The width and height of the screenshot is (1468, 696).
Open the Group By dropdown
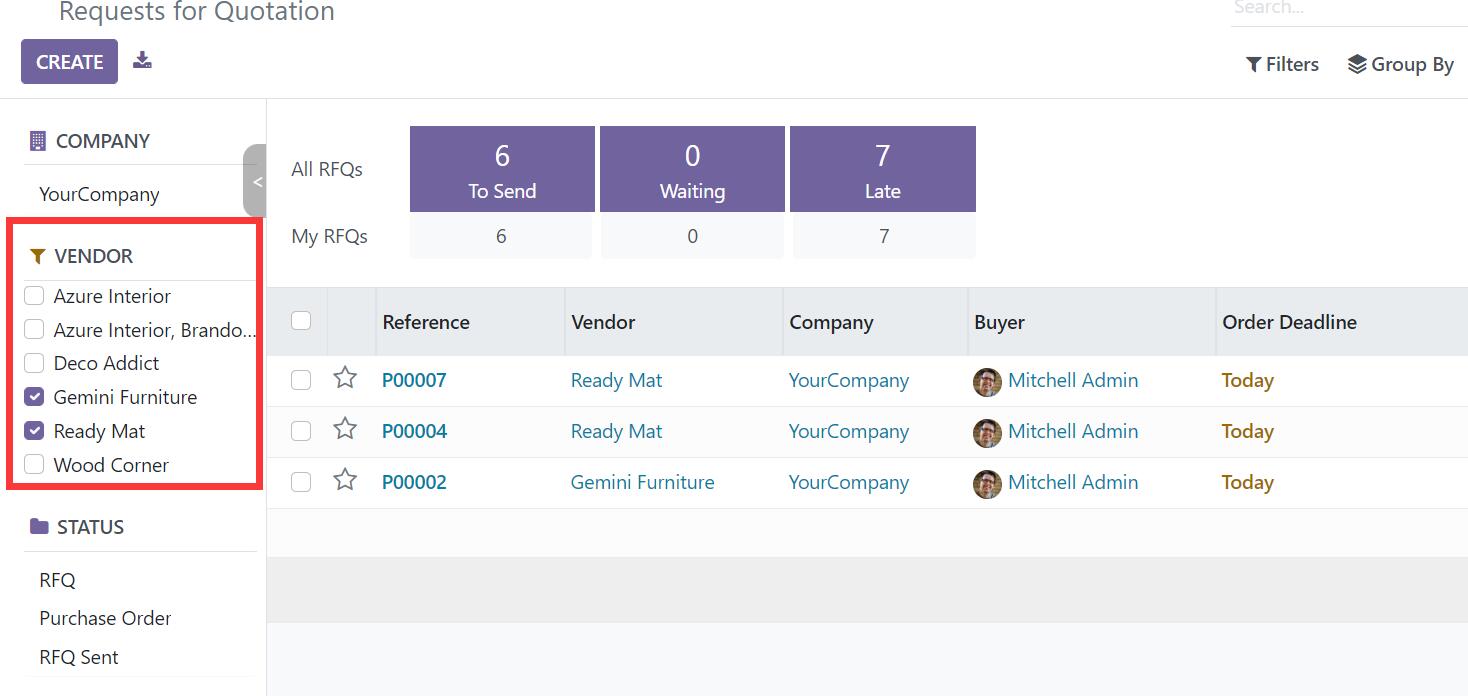pyautogui.click(x=1400, y=64)
